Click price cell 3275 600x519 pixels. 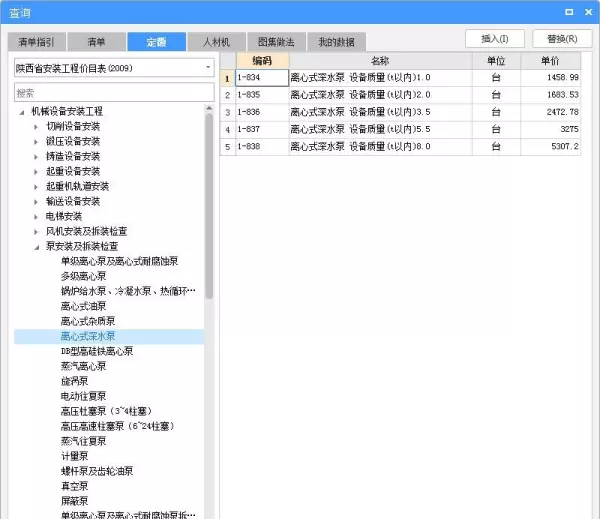point(550,129)
